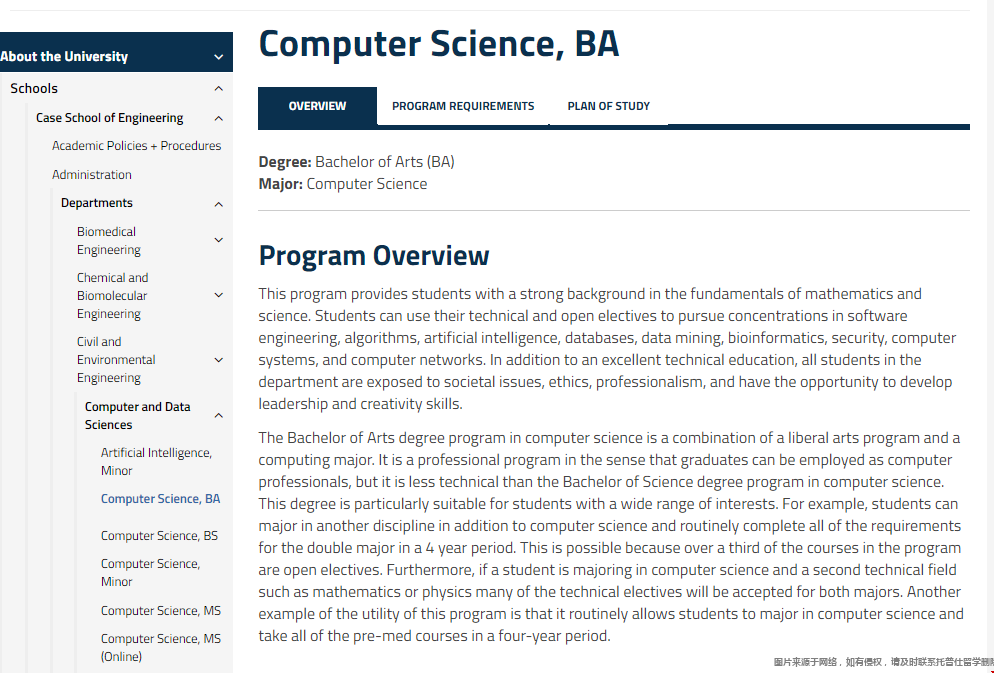Open the Plan of Study tab
The width and height of the screenshot is (994, 673).
click(x=608, y=105)
